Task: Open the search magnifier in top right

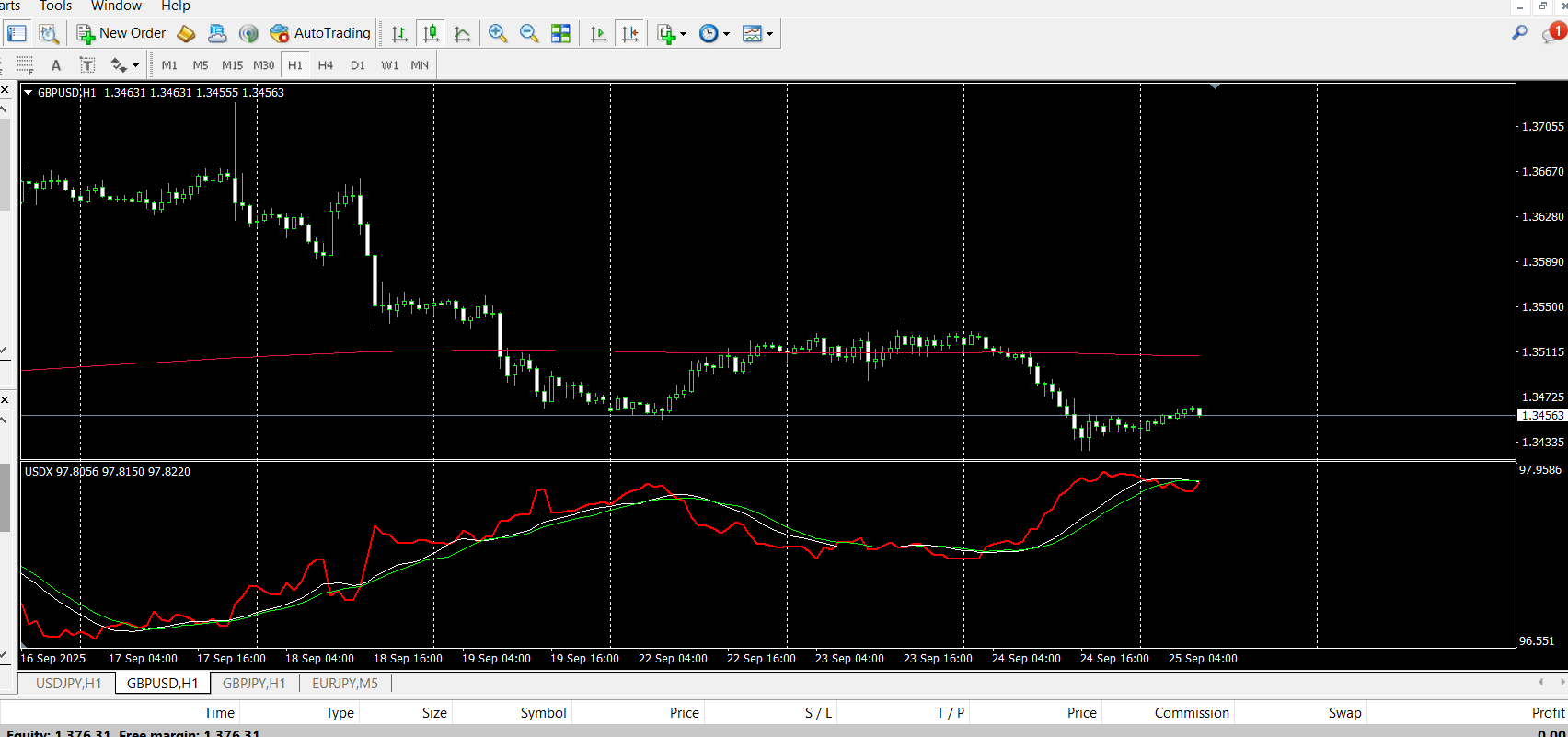Action: point(1519,33)
